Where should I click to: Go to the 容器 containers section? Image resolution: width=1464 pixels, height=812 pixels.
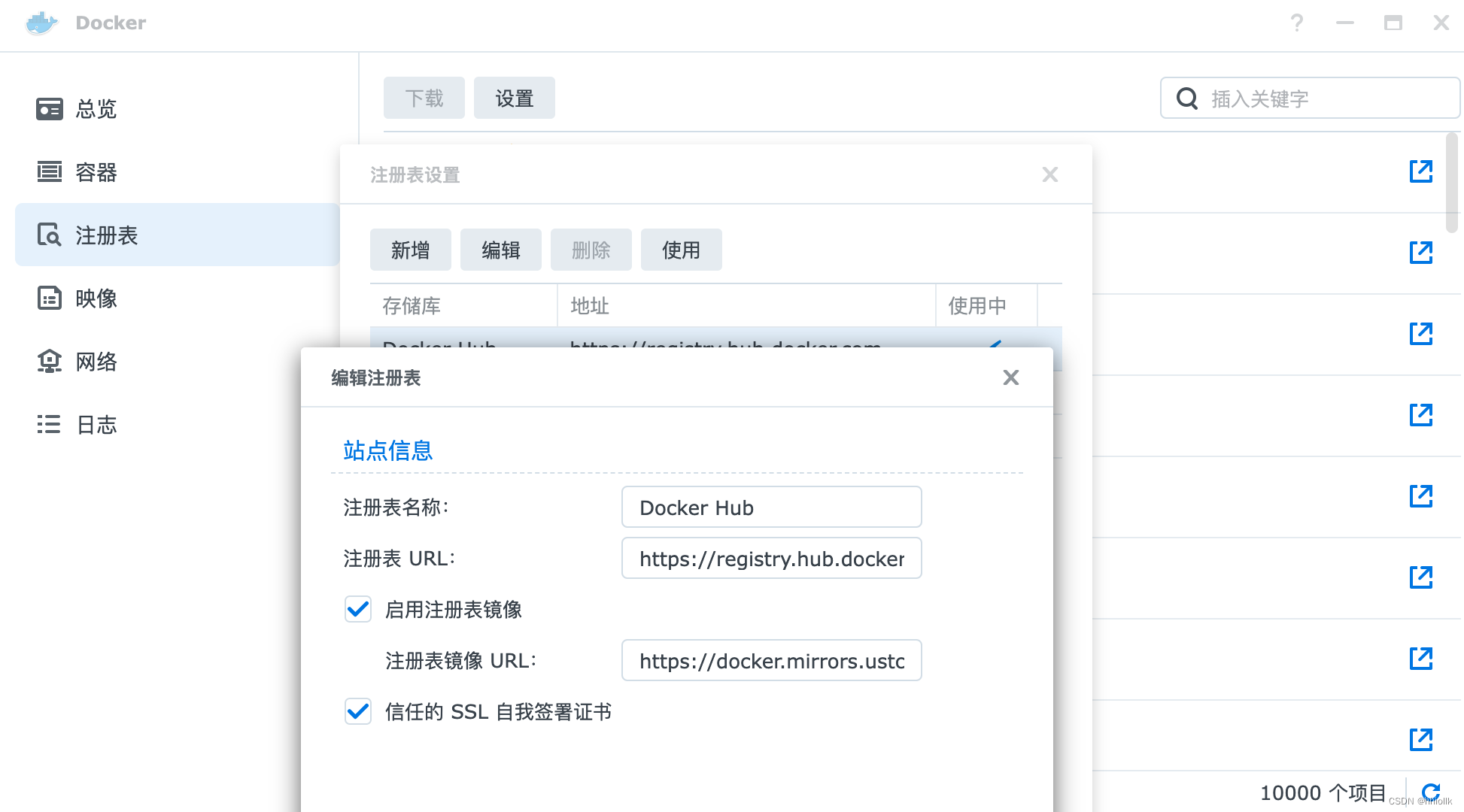pyautogui.click(x=96, y=172)
